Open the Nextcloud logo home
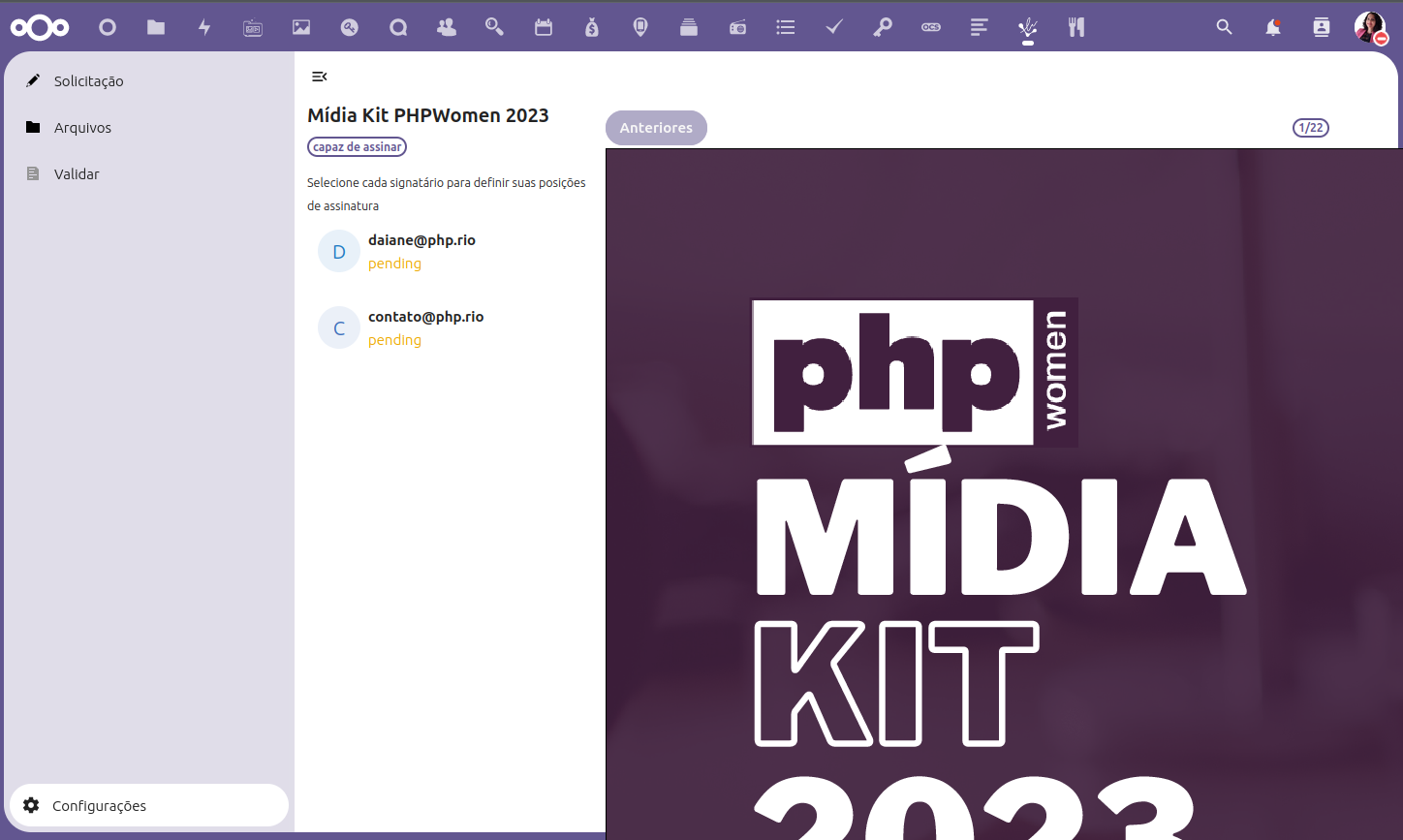Viewport: 1403px width, 840px height. (x=40, y=27)
